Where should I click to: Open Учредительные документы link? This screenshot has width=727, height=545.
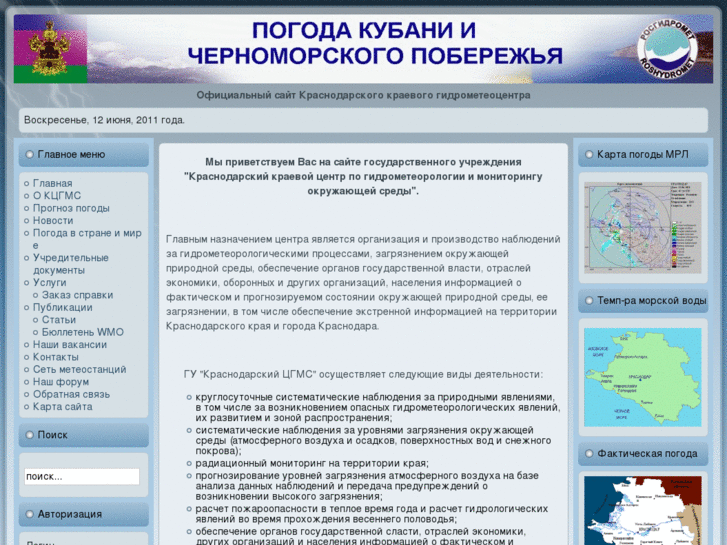[x=70, y=264]
